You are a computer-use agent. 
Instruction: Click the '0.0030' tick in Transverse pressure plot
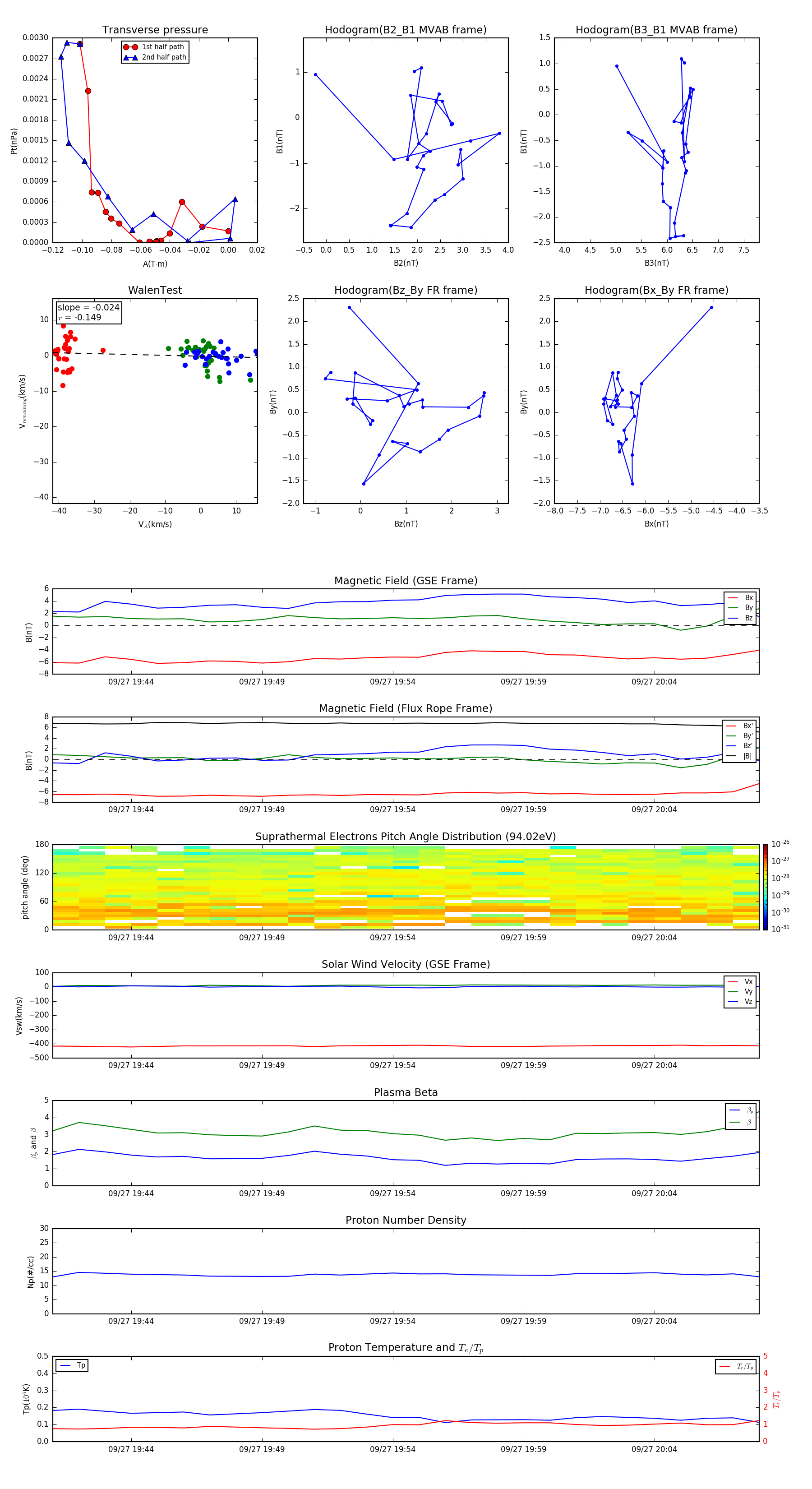point(35,37)
